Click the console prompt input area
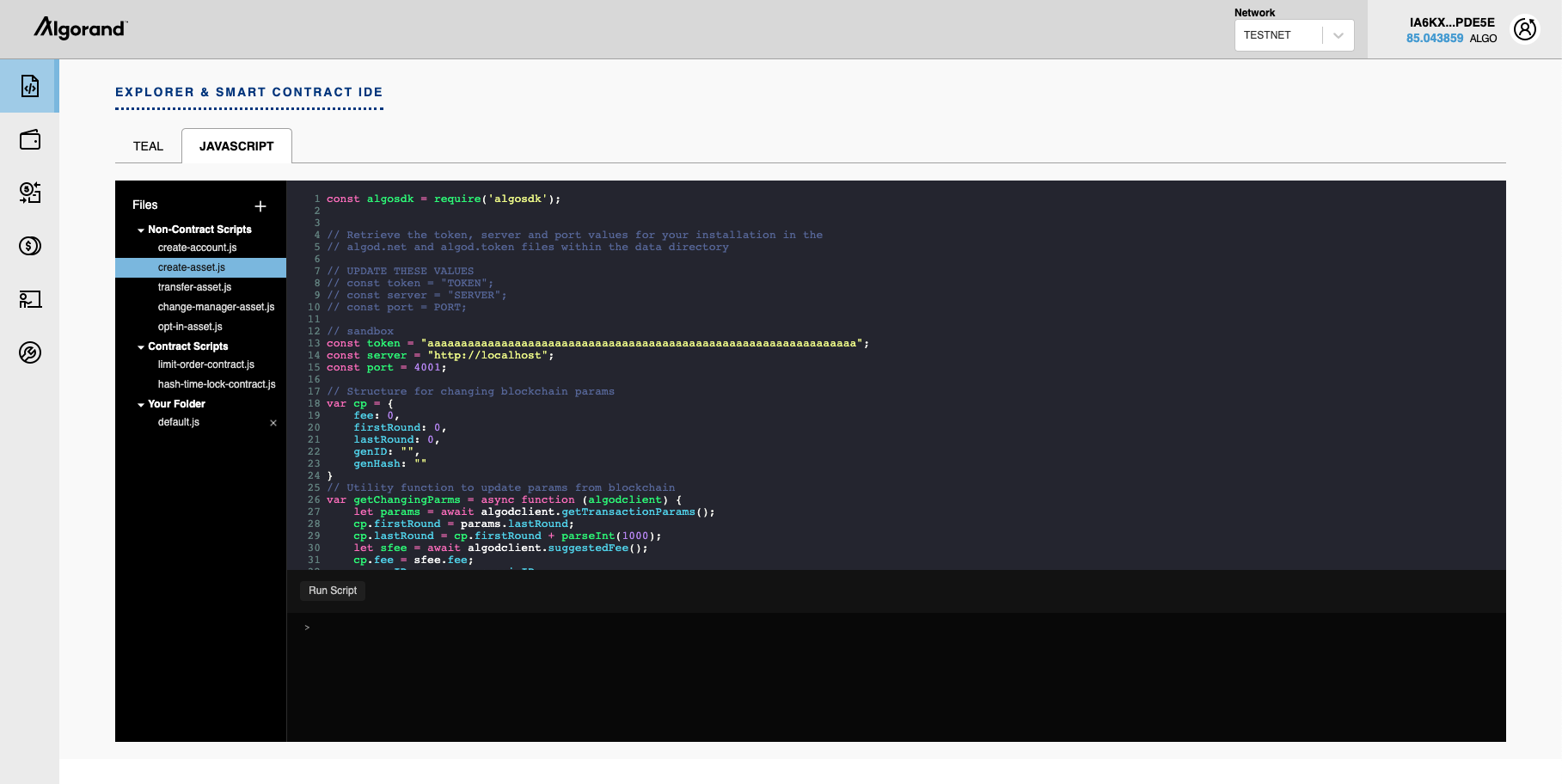Viewport: 1562px width, 784px height. click(x=602, y=627)
